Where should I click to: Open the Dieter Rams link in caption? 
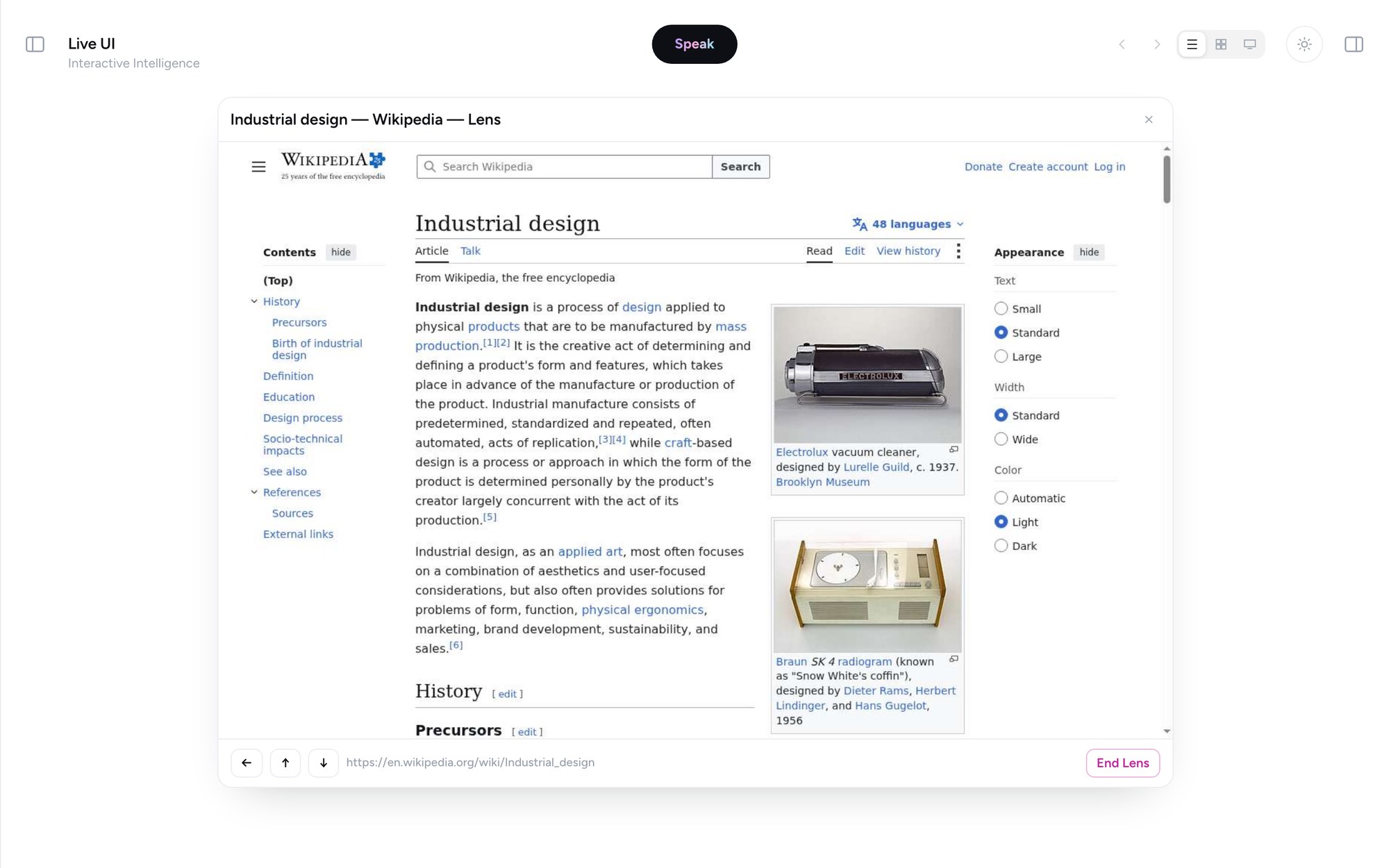point(876,691)
